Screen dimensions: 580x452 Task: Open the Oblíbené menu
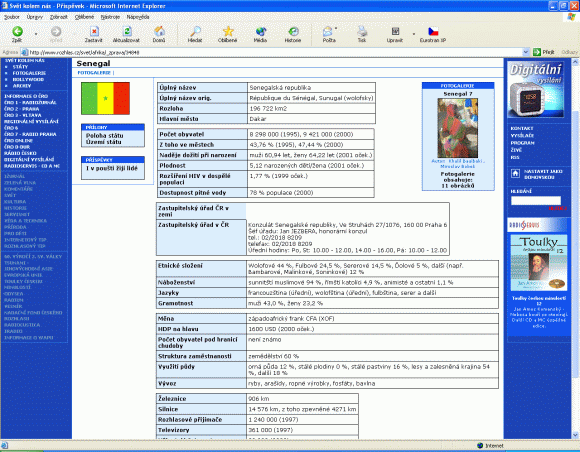[x=84, y=17]
